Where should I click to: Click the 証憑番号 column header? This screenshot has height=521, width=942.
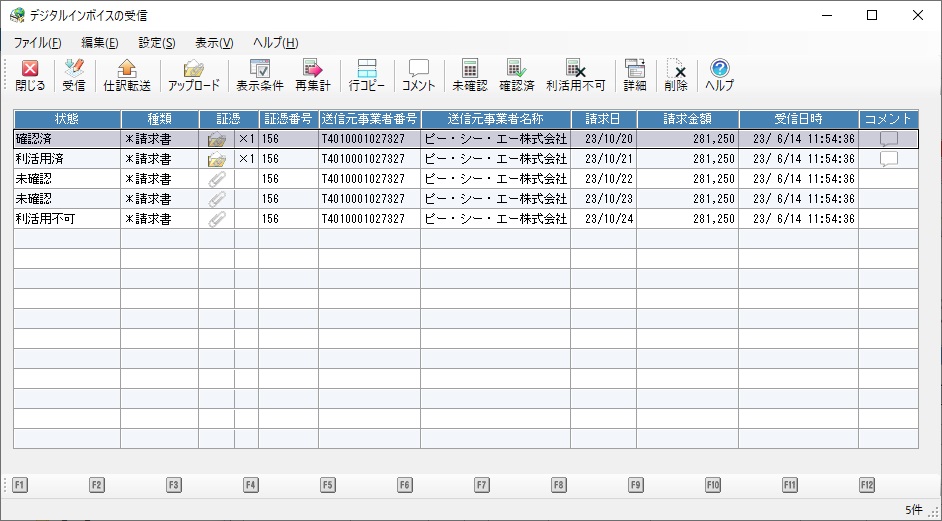(288, 119)
